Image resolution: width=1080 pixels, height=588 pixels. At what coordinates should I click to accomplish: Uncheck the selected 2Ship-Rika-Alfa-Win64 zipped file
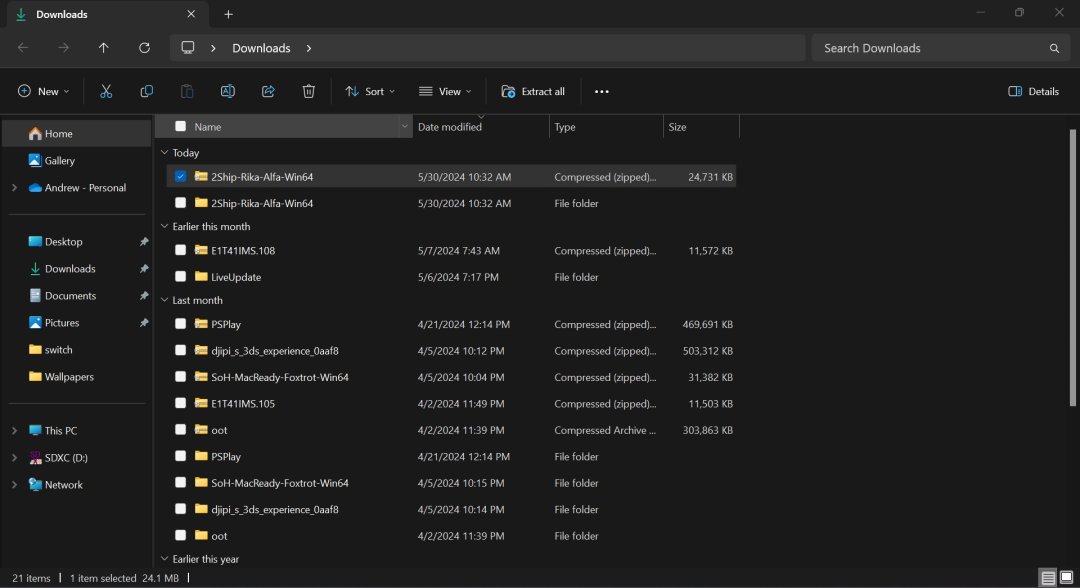tap(180, 176)
